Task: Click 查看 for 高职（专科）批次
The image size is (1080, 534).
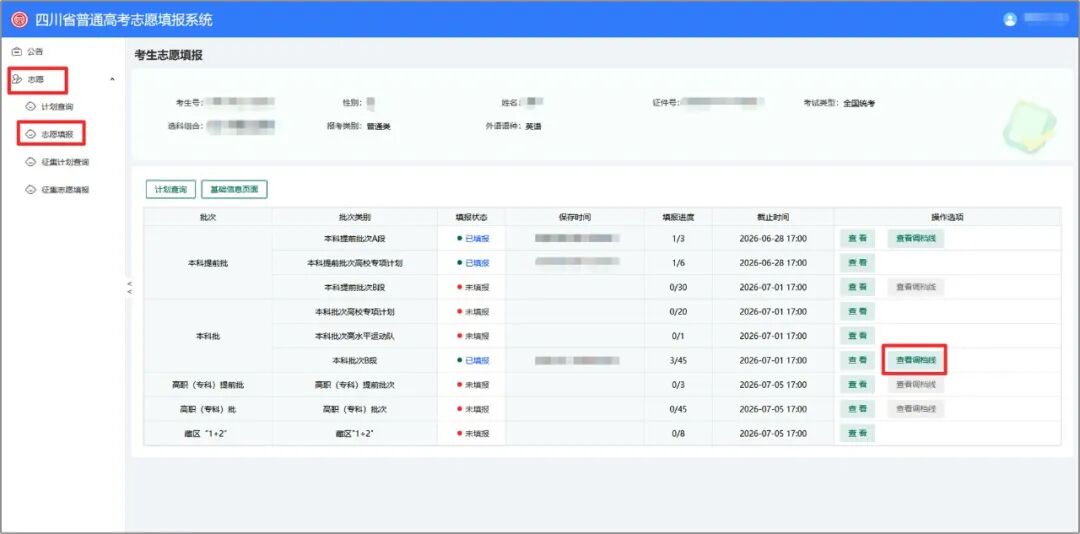Action: point(857,409)
